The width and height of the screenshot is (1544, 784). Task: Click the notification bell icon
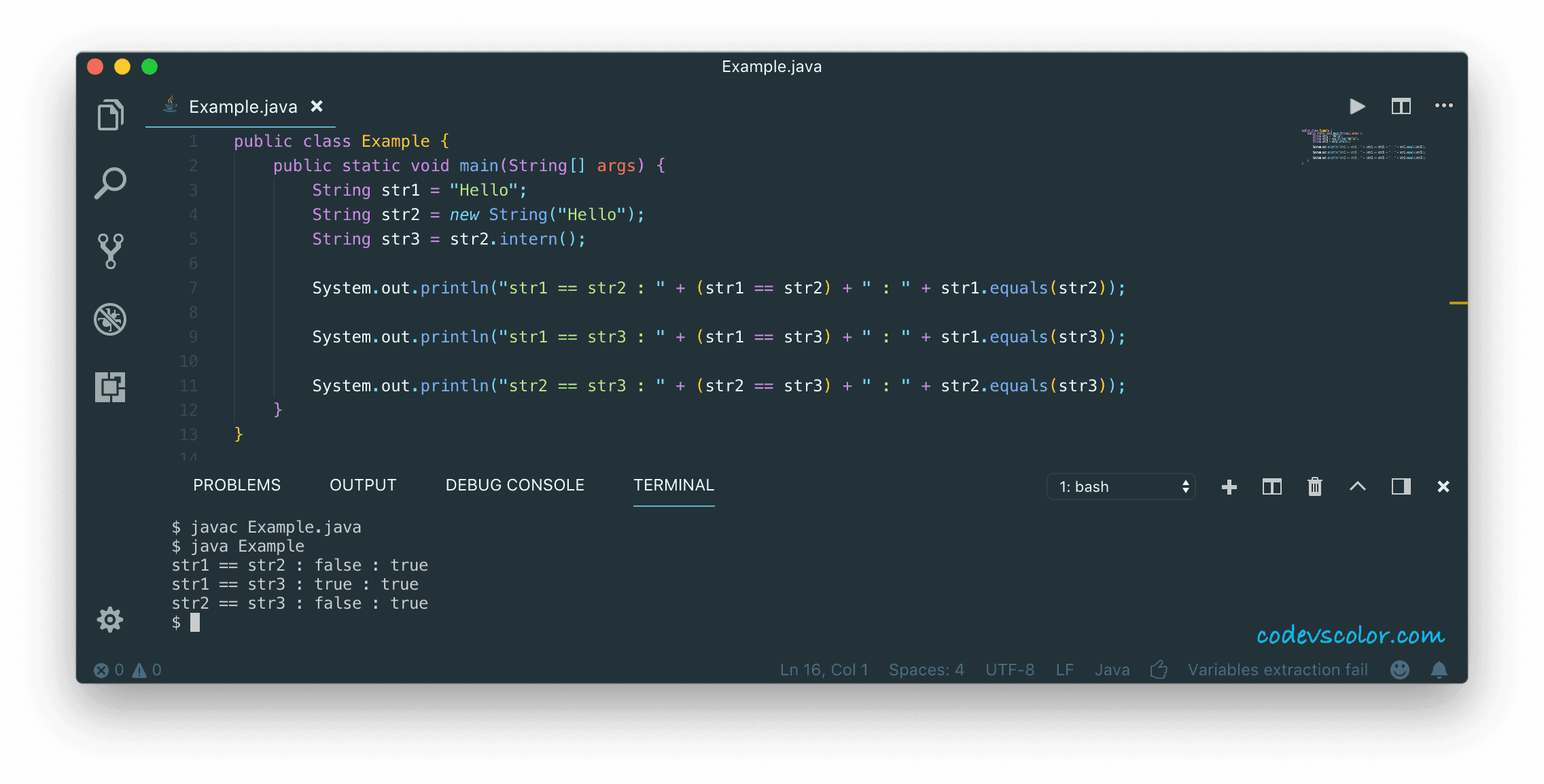pyautogui.click(x=1439, y=670)
